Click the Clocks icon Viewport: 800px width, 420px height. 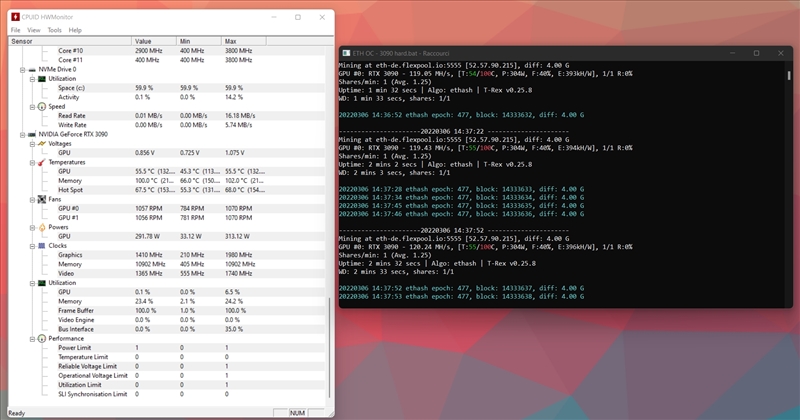[42, 246]
